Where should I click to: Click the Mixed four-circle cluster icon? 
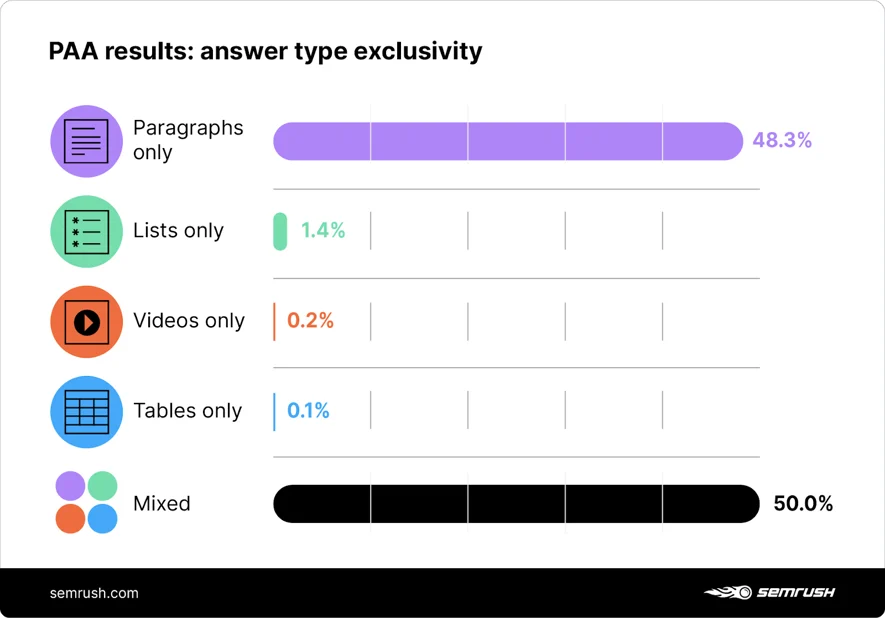(86, 503)
